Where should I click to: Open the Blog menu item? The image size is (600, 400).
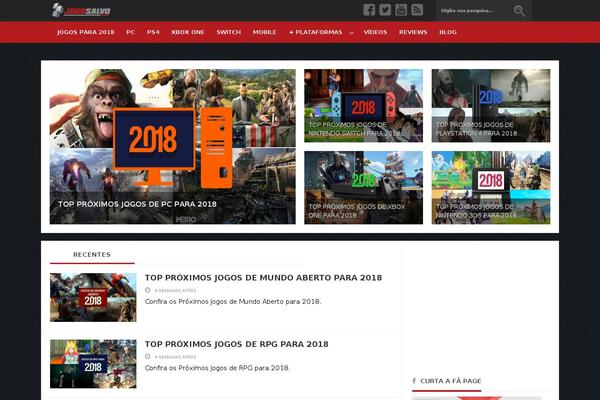coord(448,32)
